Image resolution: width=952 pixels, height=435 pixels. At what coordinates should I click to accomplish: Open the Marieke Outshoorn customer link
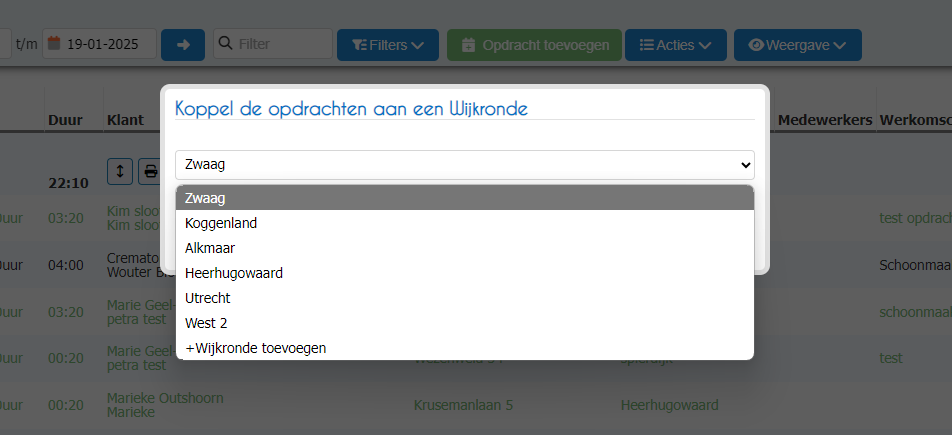[x=165, y=398]
